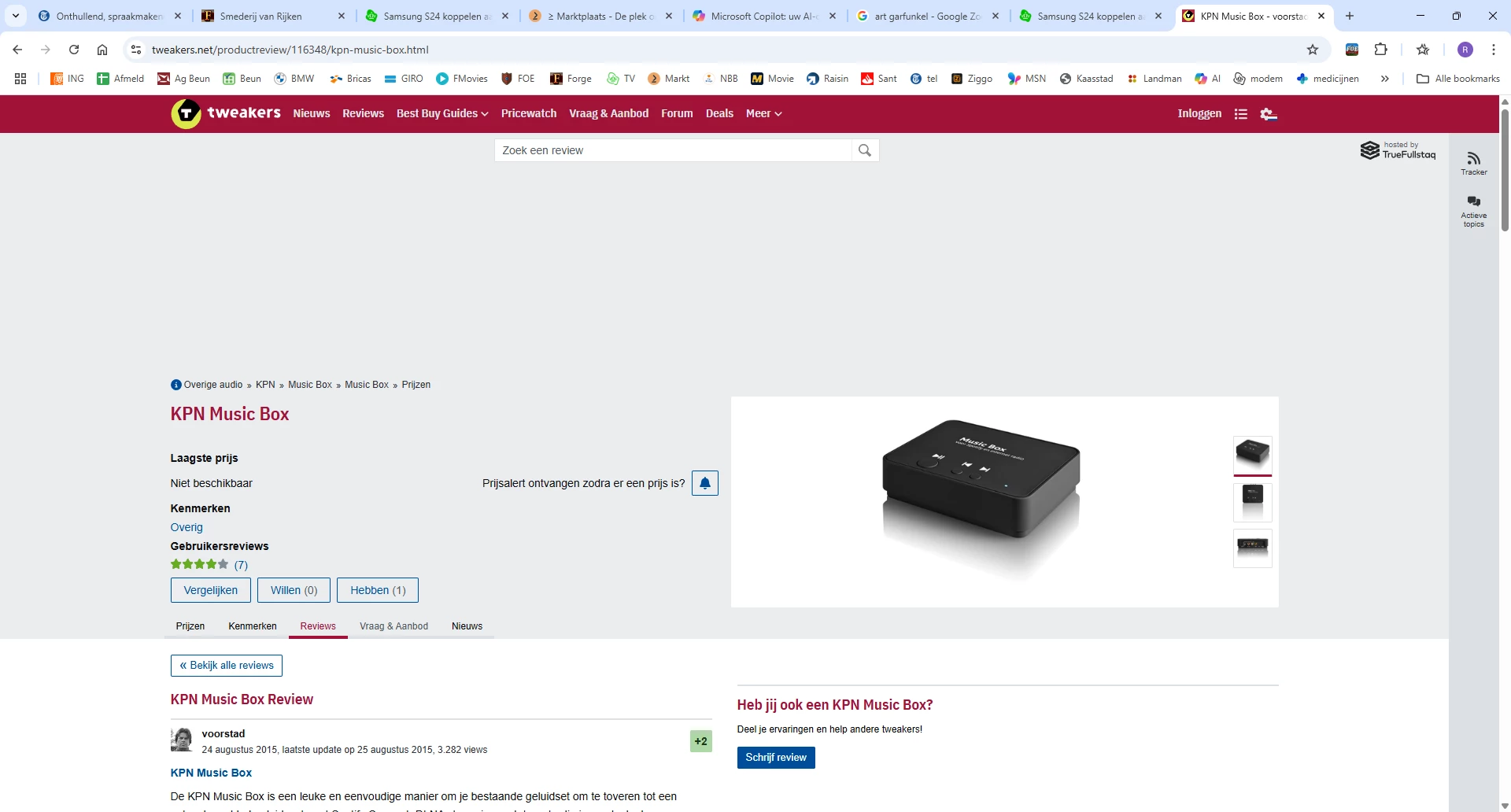The image size is (1511, 812).
Task: Click the Inloggen link
Action: pos(1199,113)
